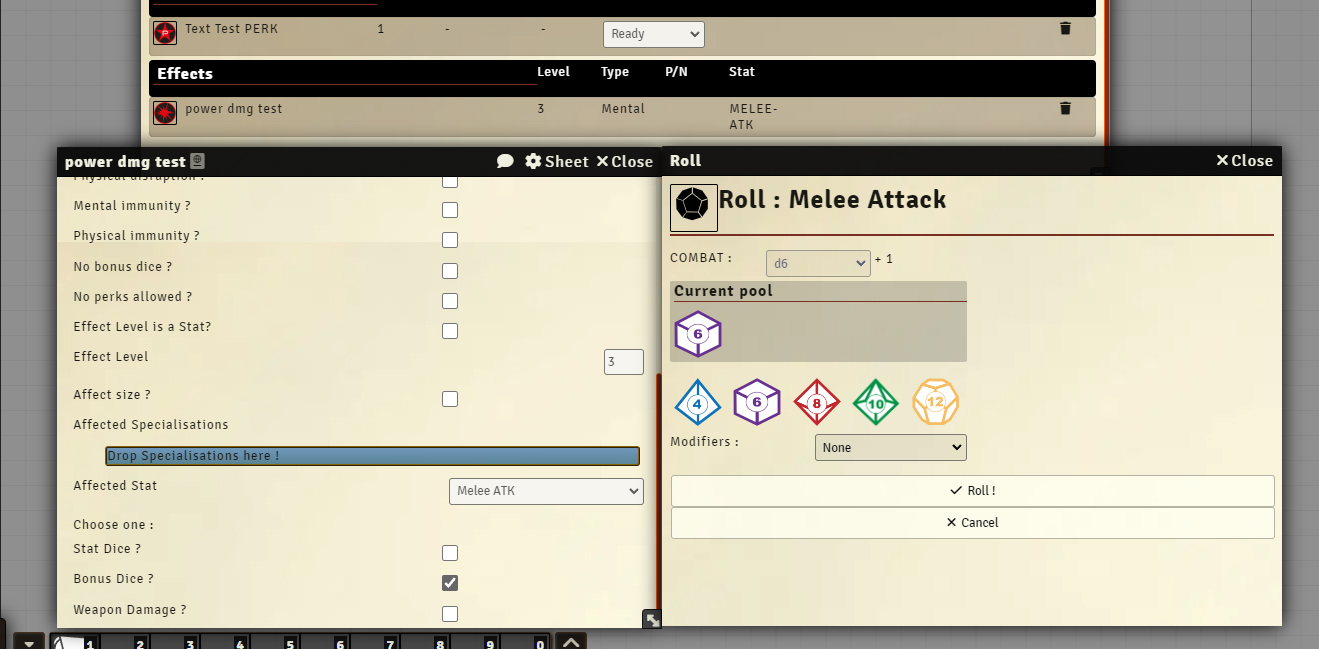Viewport: 1319px width, 649px height.
Task: Uncheck the Bonus Dice checkbox
Action: 450,583
